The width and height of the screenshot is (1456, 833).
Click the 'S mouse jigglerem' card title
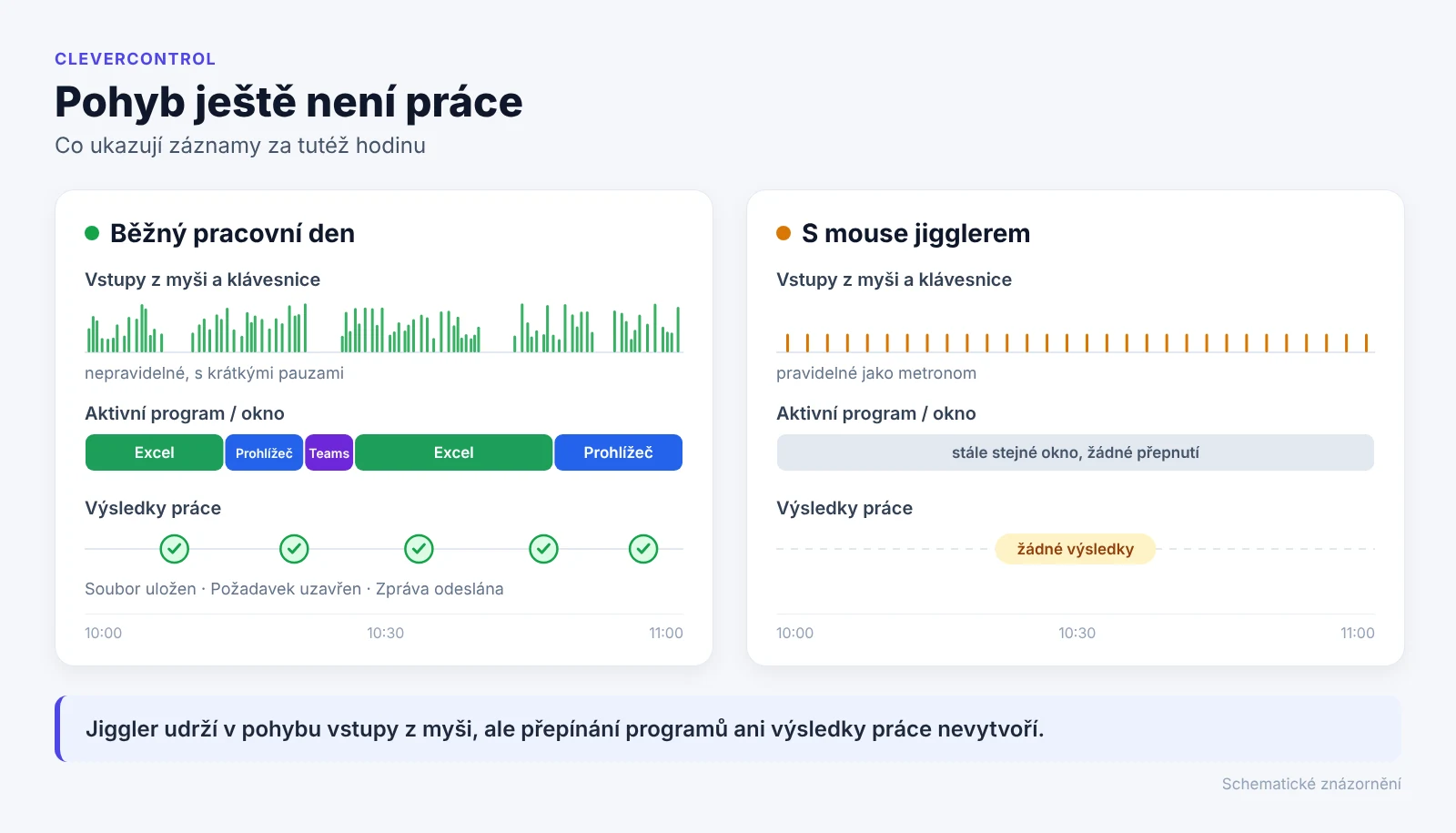915,234
